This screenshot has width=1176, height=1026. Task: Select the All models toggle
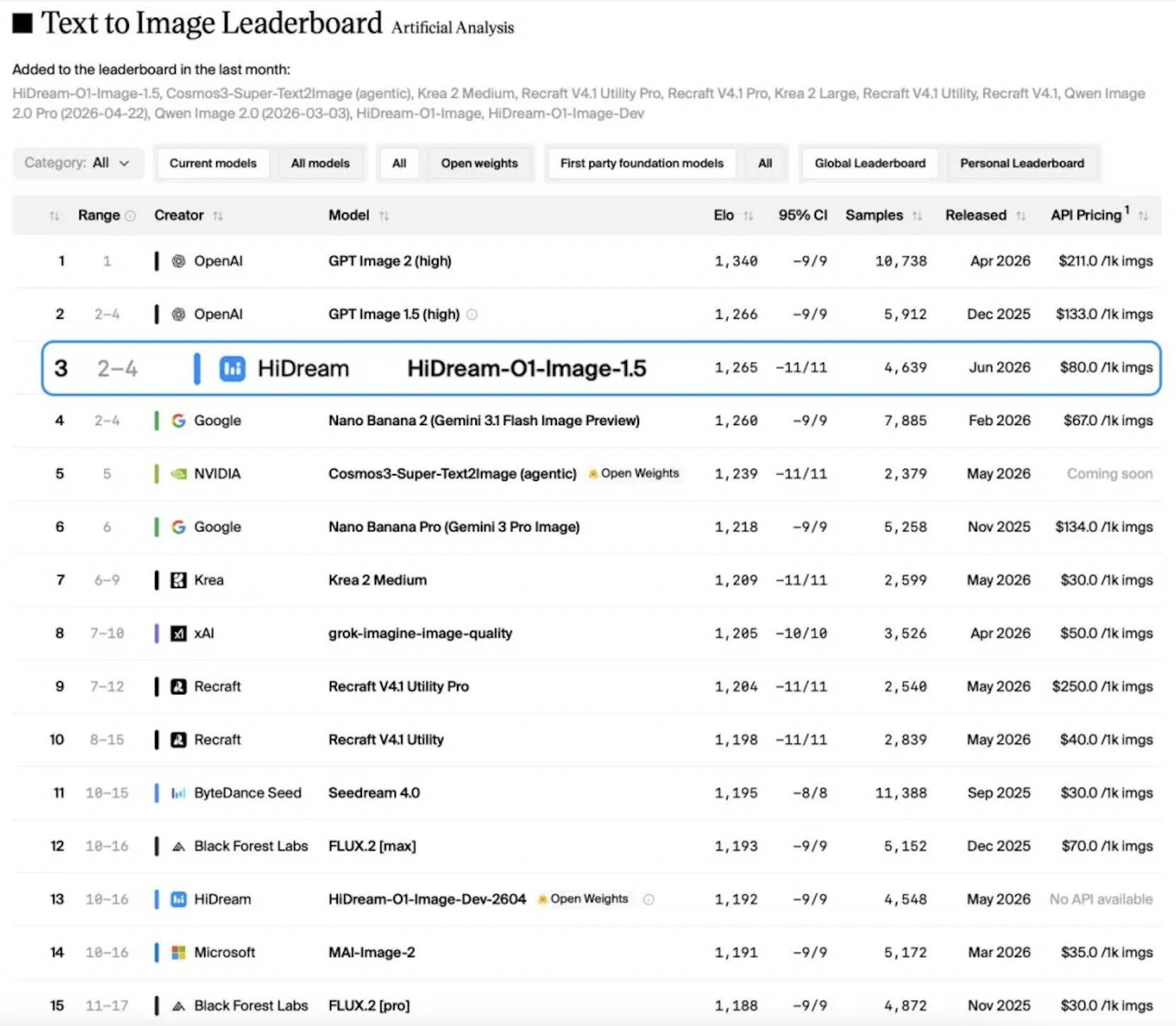pyautogui.click(x=320, y=163)
